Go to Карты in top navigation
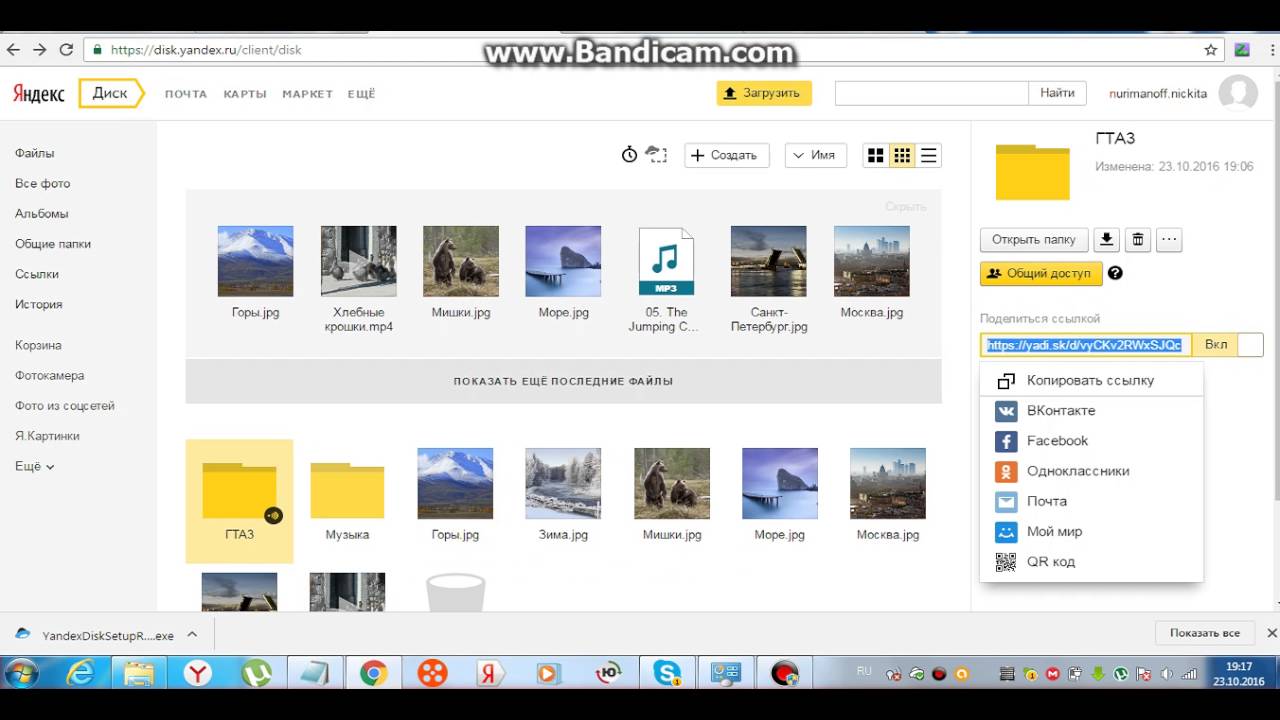 coord(245,94)
